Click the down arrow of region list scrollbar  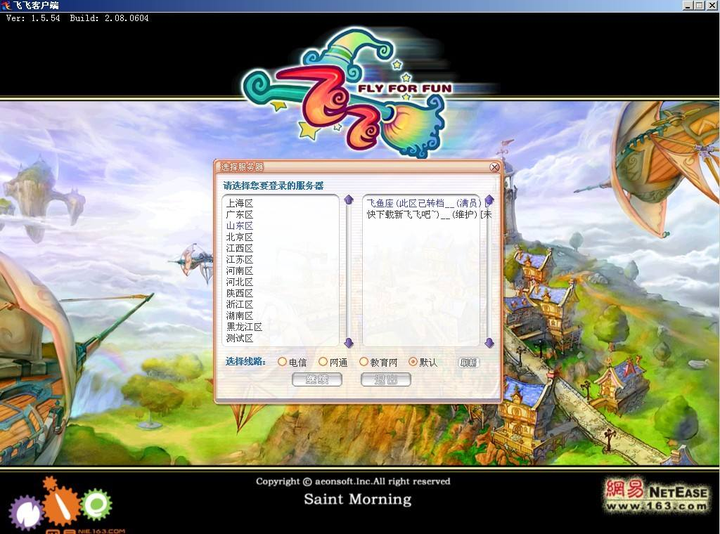point(349,343)
